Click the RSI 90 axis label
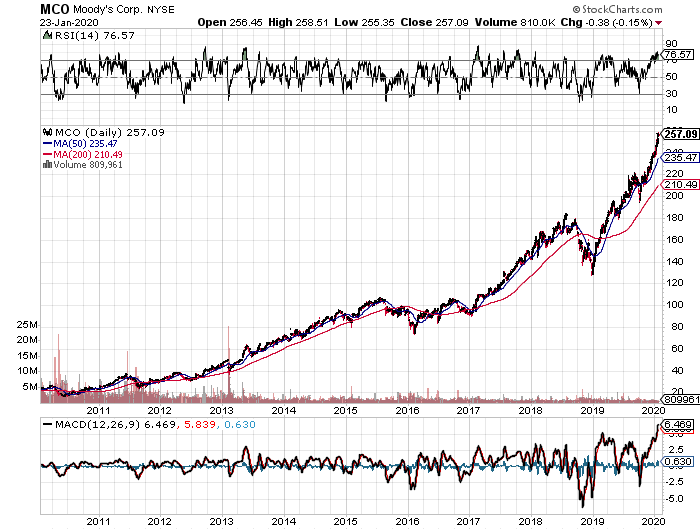Screen dimensions: 700x530 pos(671,44)
